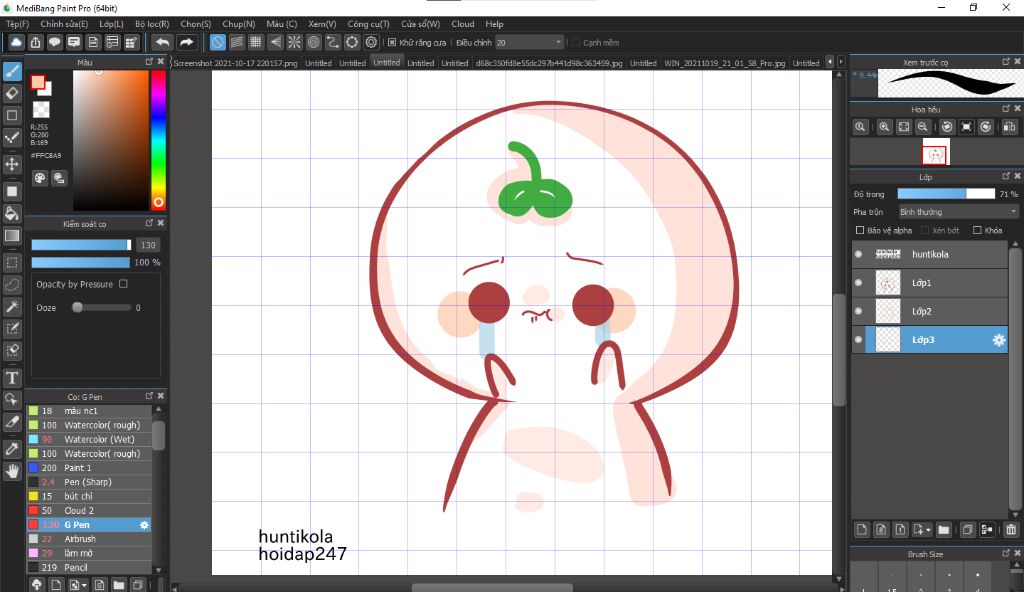Enable Bảo vệ alpha checkbox

point(859,230)
